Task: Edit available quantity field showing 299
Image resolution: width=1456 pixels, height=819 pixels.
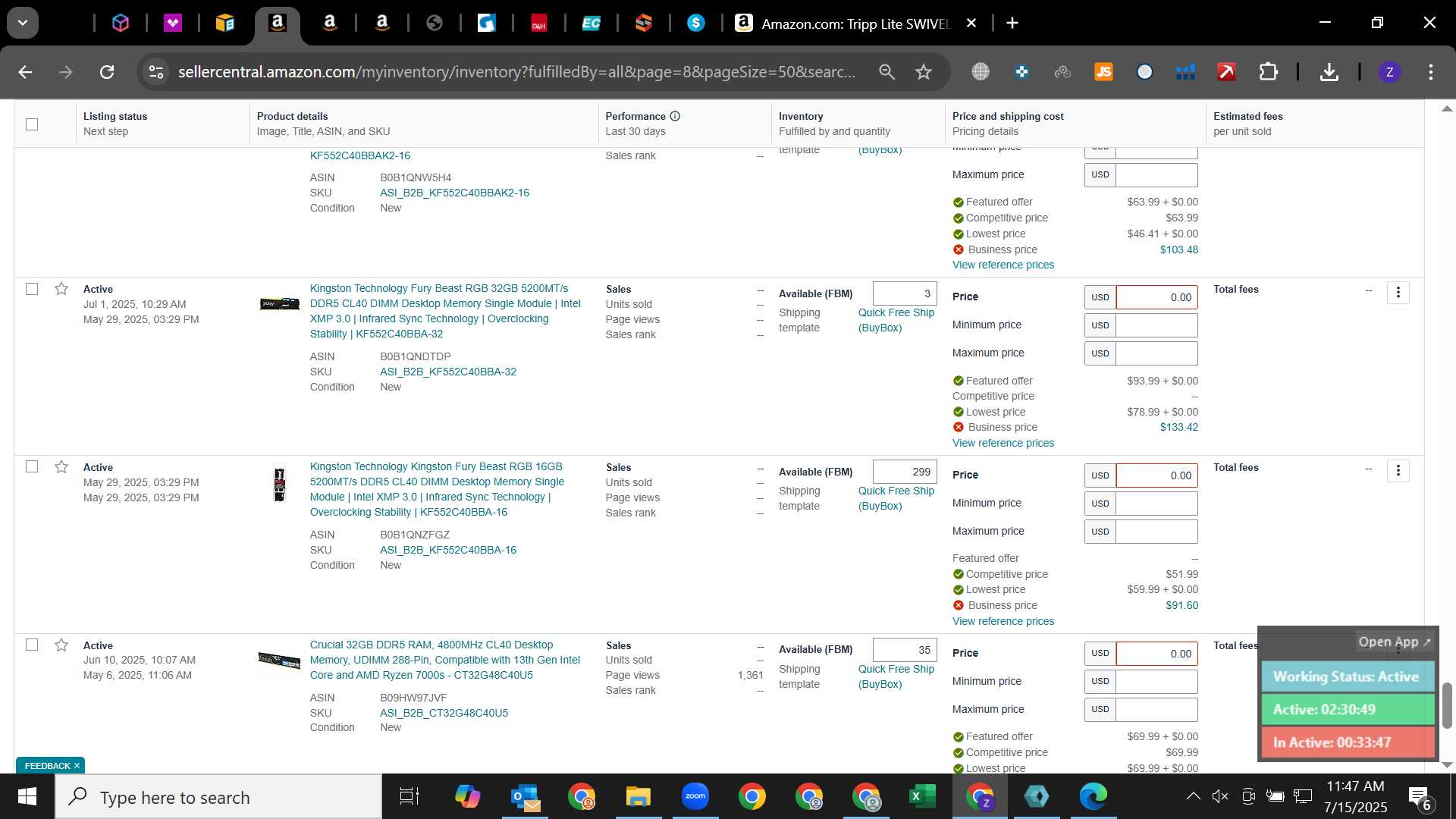Action: tap(905, 472)
